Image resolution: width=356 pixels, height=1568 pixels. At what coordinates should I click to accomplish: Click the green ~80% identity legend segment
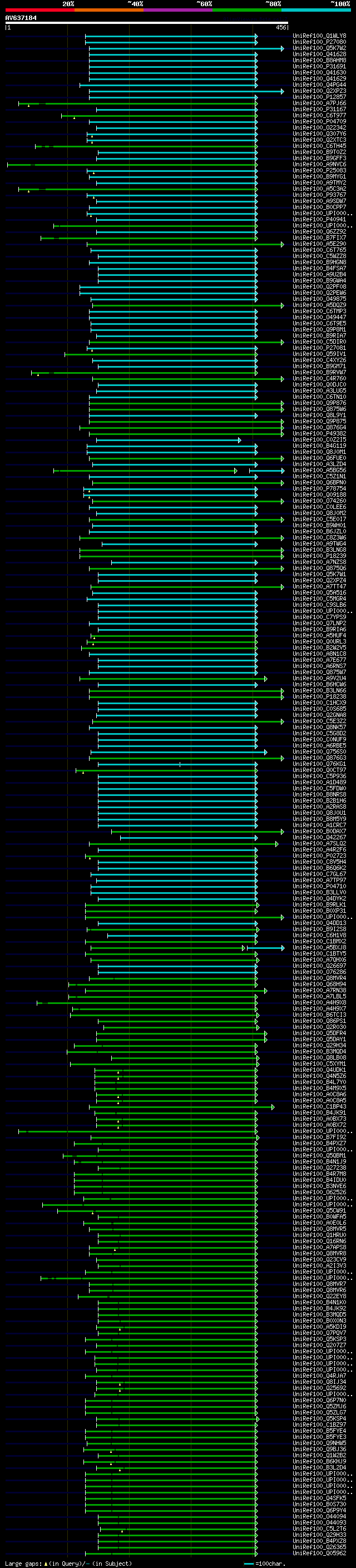(247, 10)
